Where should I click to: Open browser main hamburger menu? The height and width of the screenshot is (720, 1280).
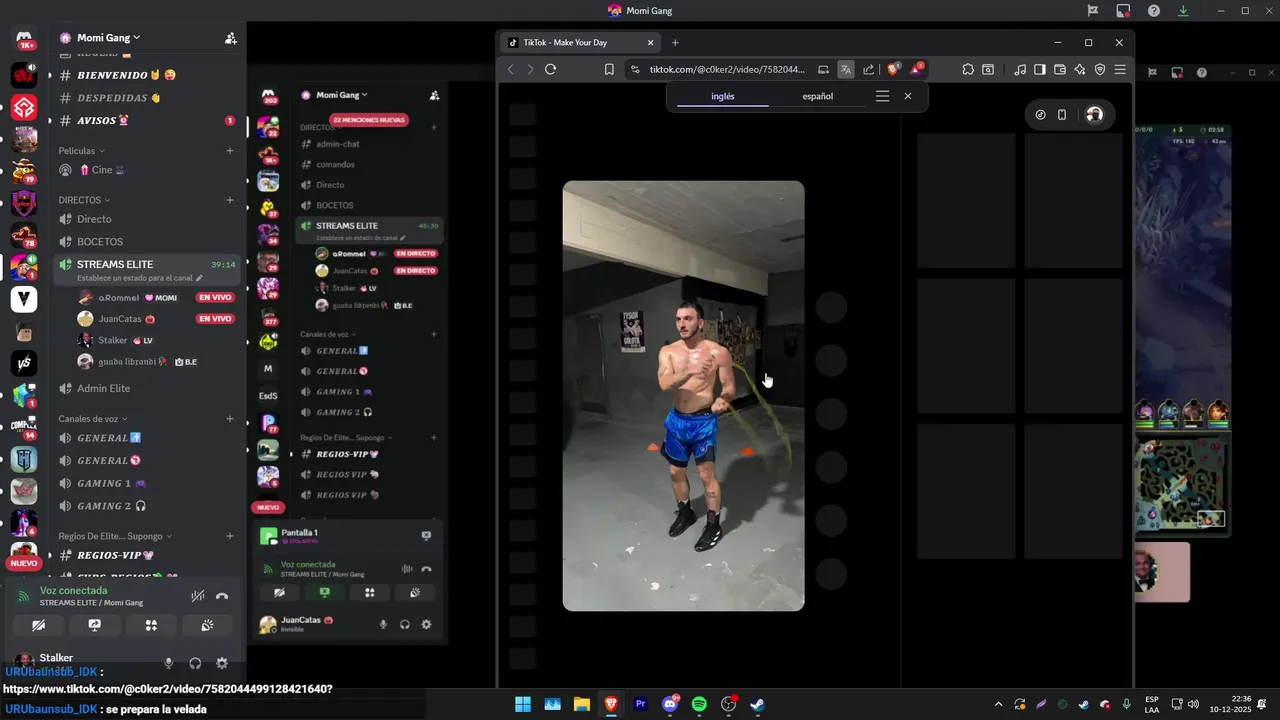pos(1120,69)
